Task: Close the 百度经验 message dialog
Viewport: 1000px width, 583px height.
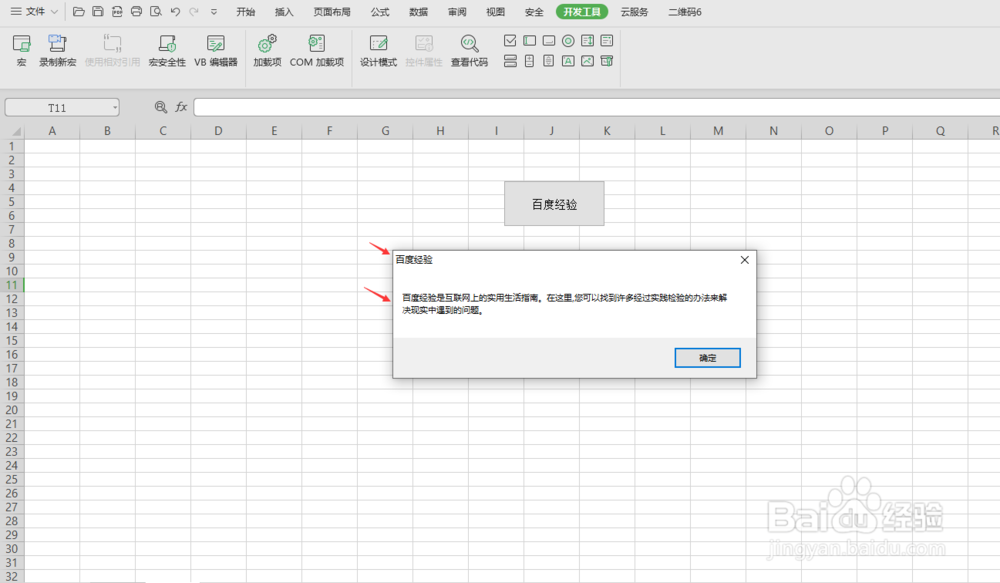Action: (744, 260)
